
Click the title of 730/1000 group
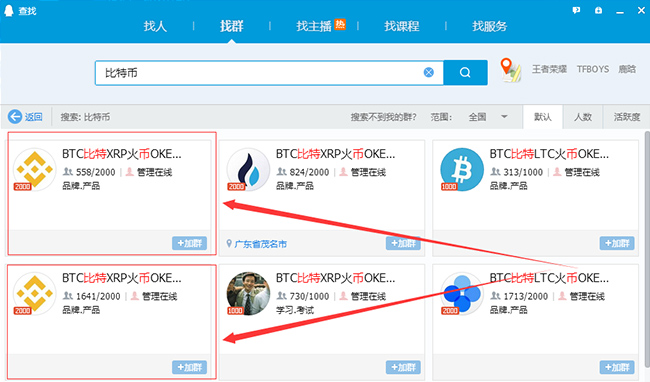pyautogui.click(x=336, y=278)
